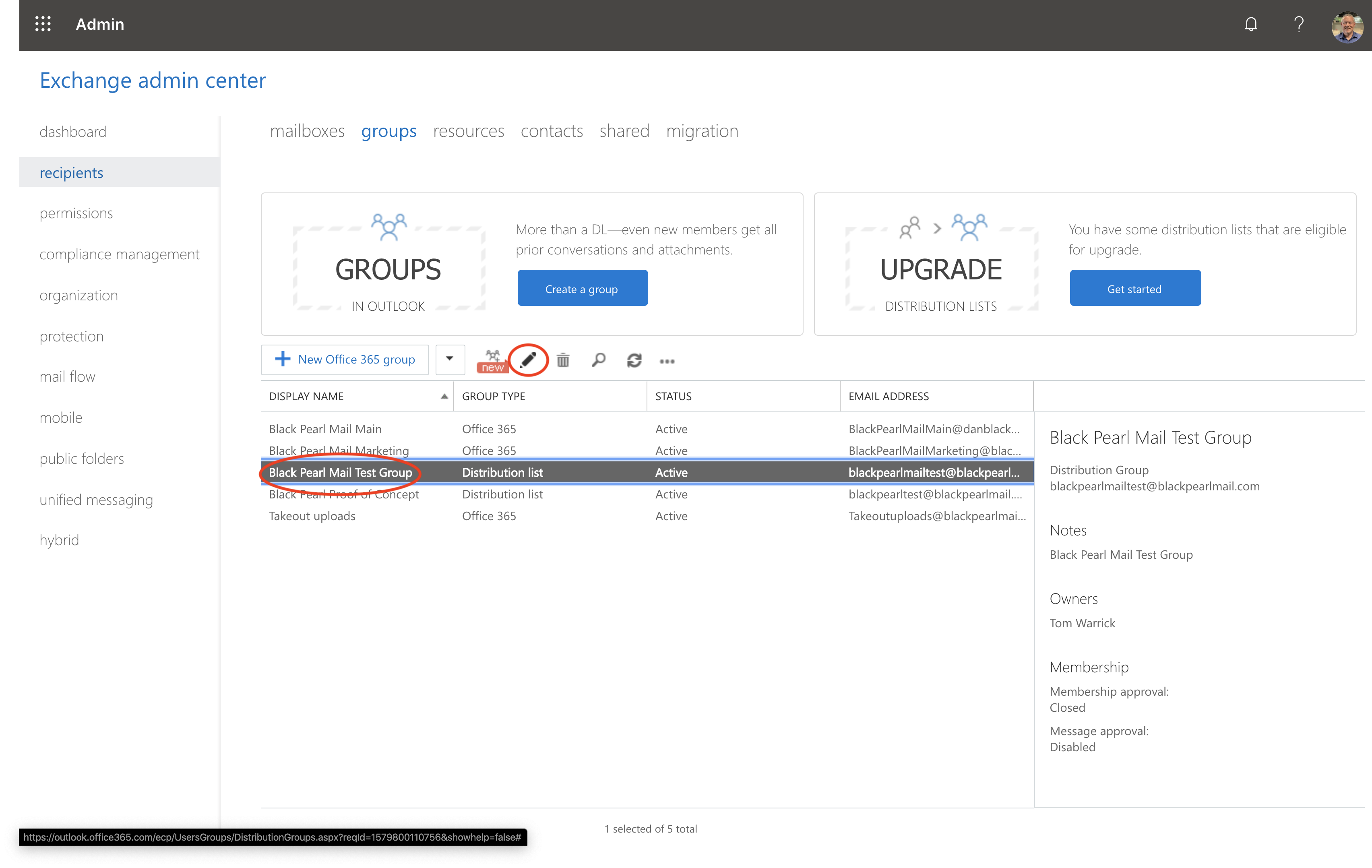The width and height of the screenshot is (1372, 868).
Task: Open notifications bell icon
Action: [1251, 24]
